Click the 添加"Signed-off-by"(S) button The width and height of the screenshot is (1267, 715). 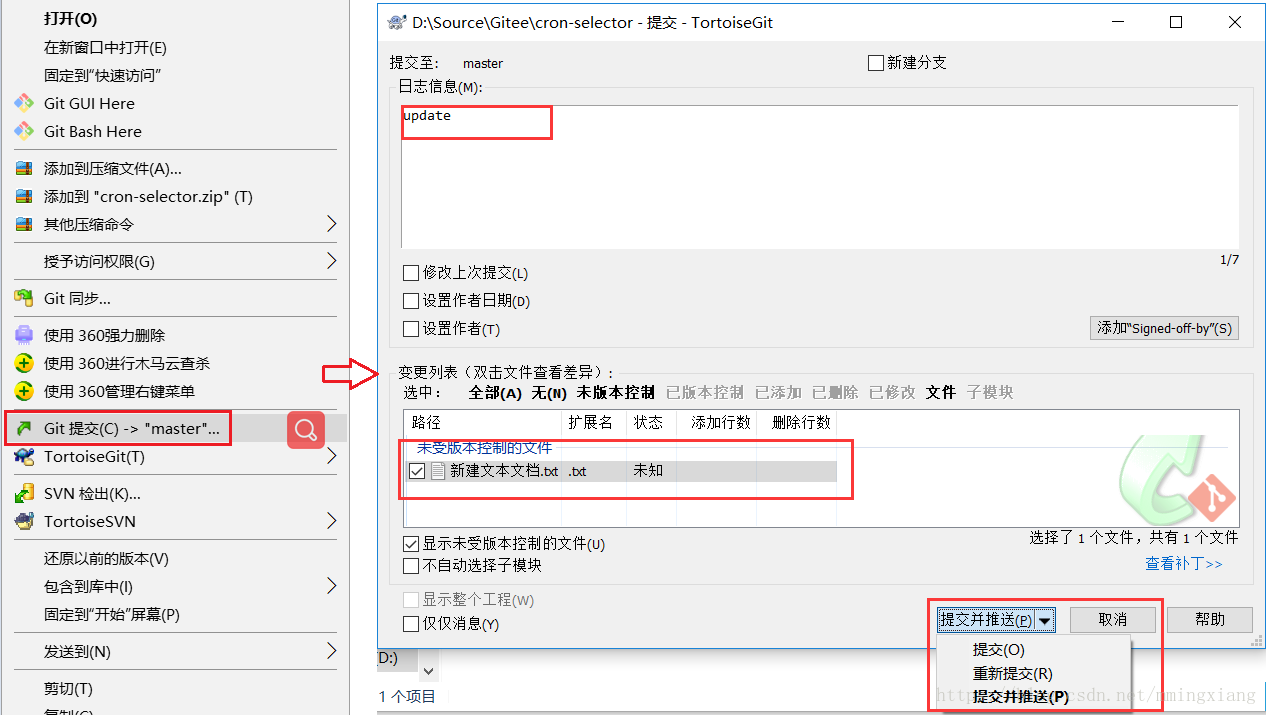click(x=1164, y=328)
